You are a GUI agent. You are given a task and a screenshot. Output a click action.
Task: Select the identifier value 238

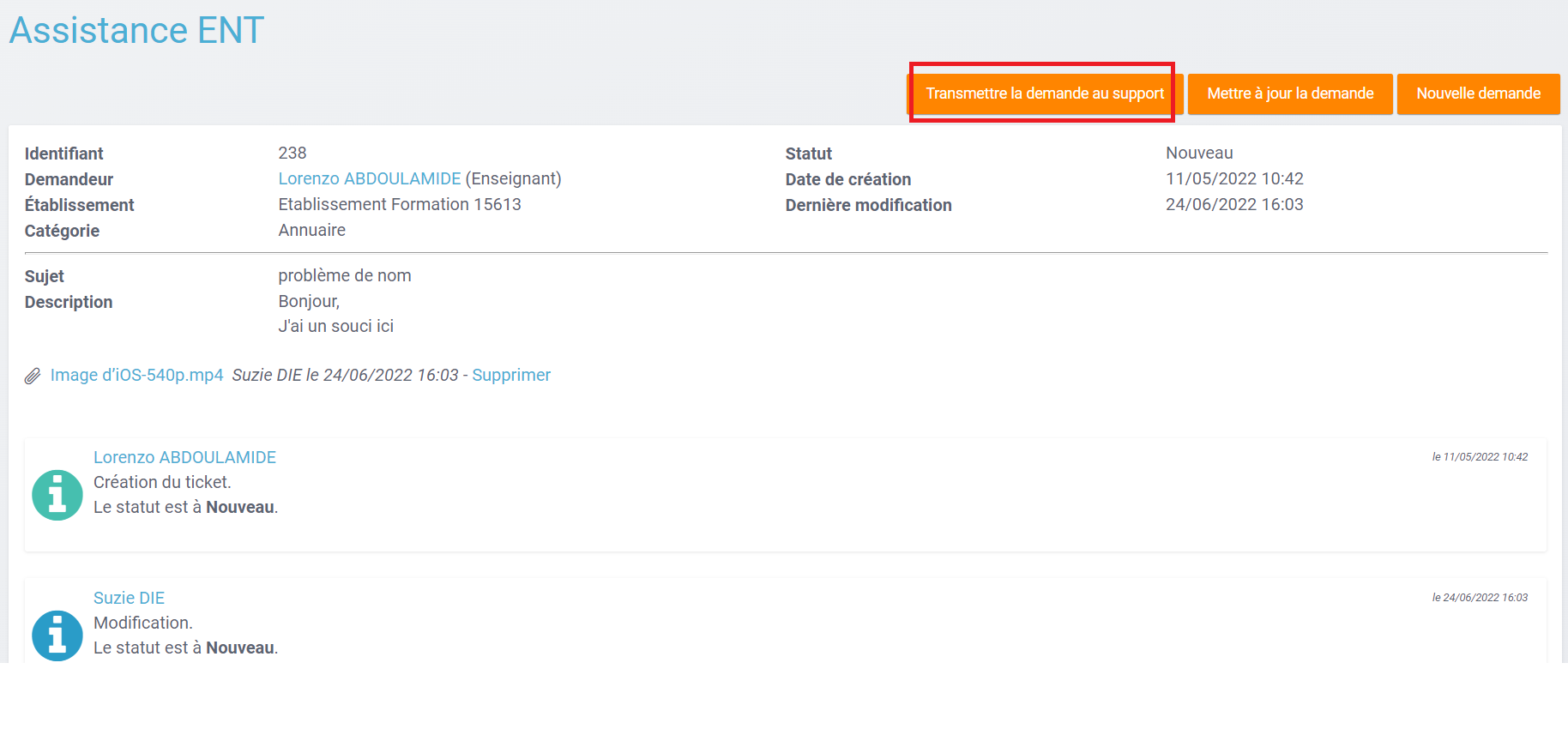[292, 153]
